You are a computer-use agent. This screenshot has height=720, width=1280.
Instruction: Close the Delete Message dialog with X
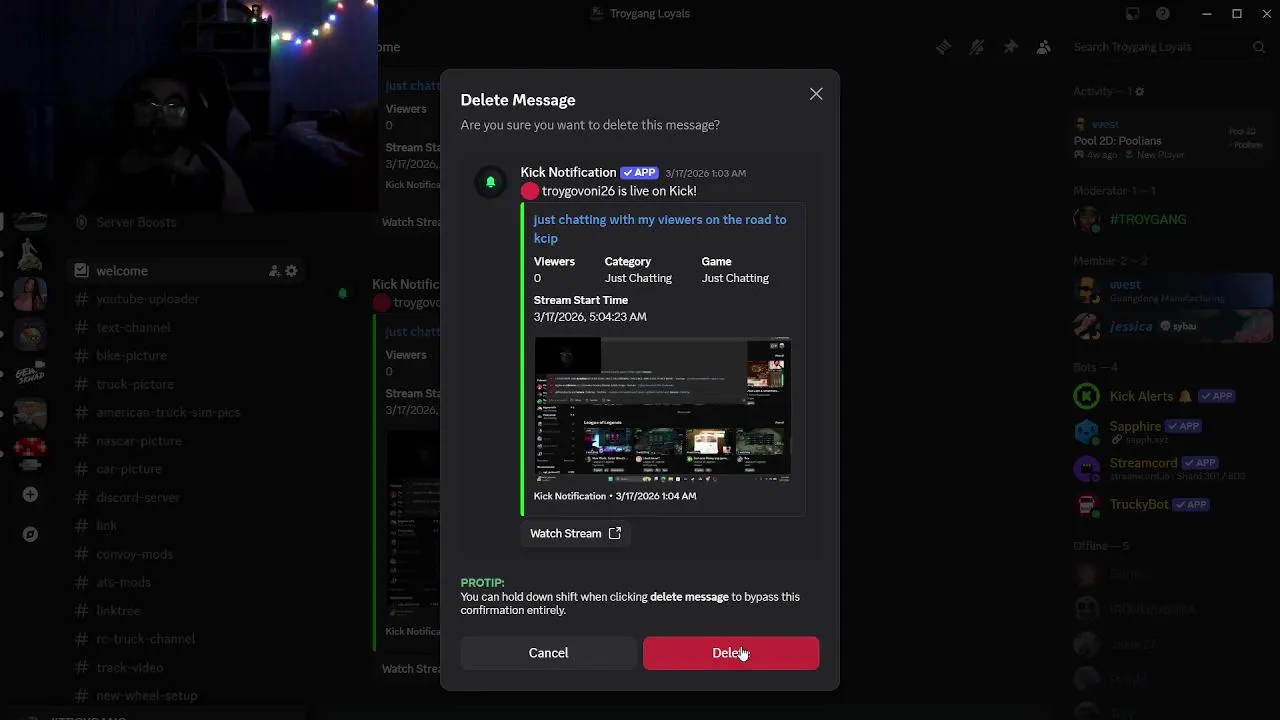click(816, 94)
